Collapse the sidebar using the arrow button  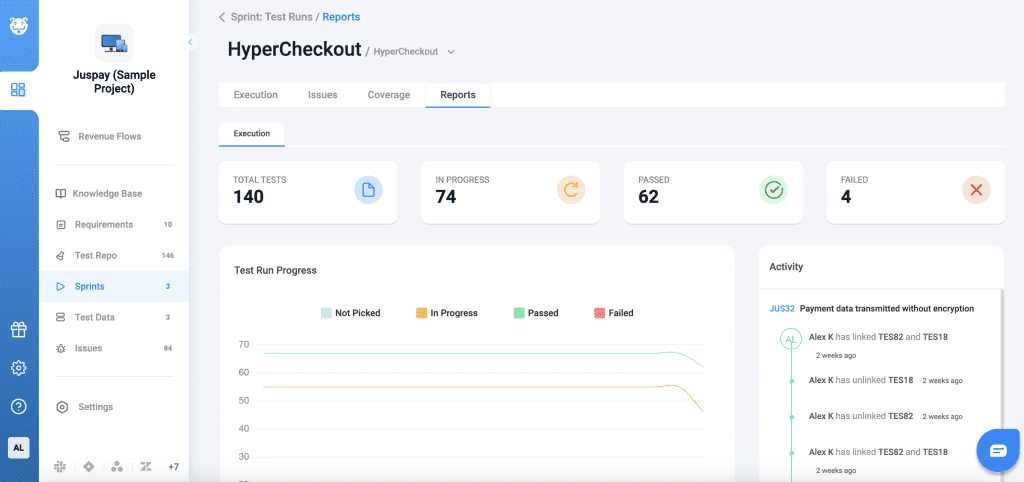point(190,42)
